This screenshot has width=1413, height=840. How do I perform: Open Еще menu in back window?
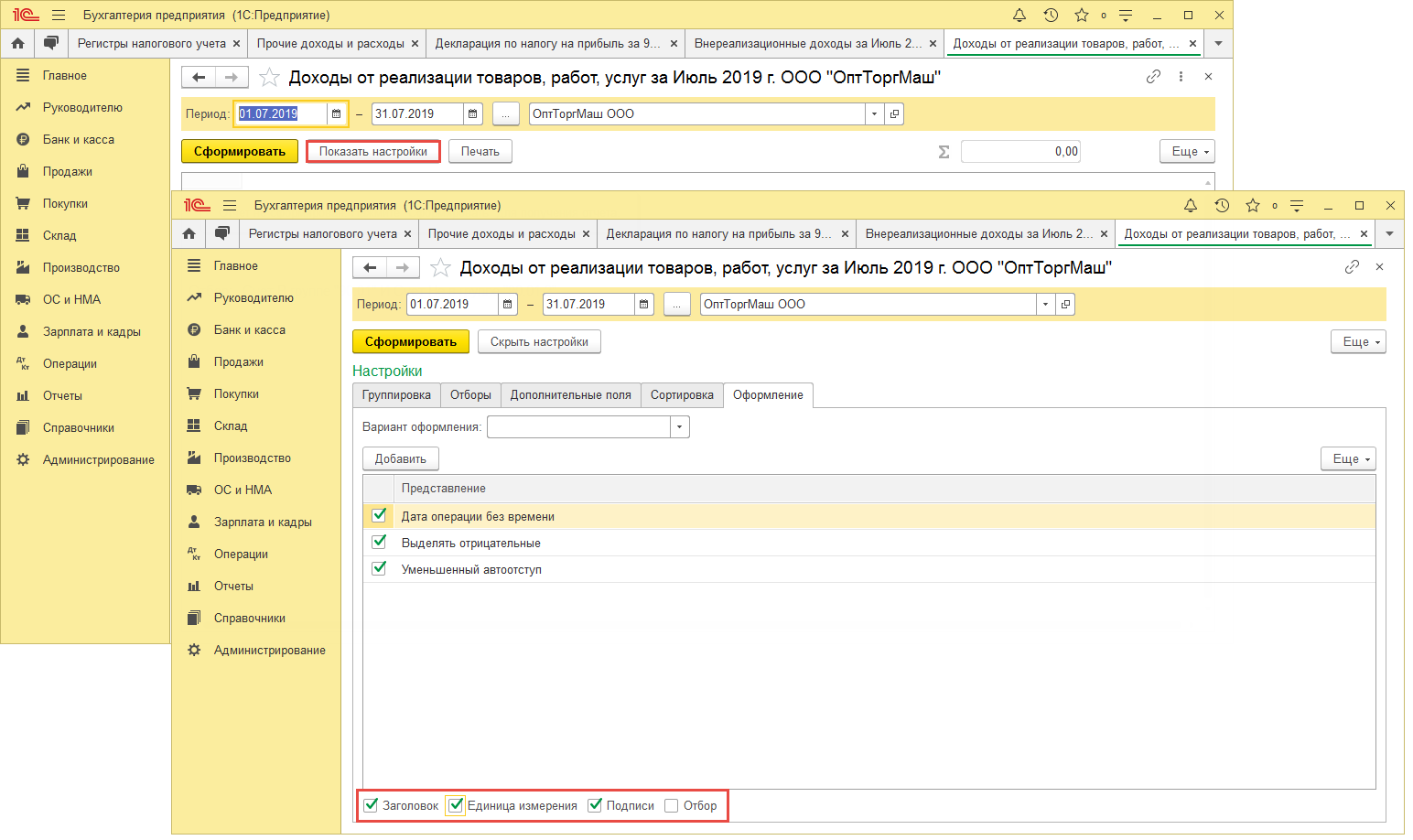coord(1188,152)
